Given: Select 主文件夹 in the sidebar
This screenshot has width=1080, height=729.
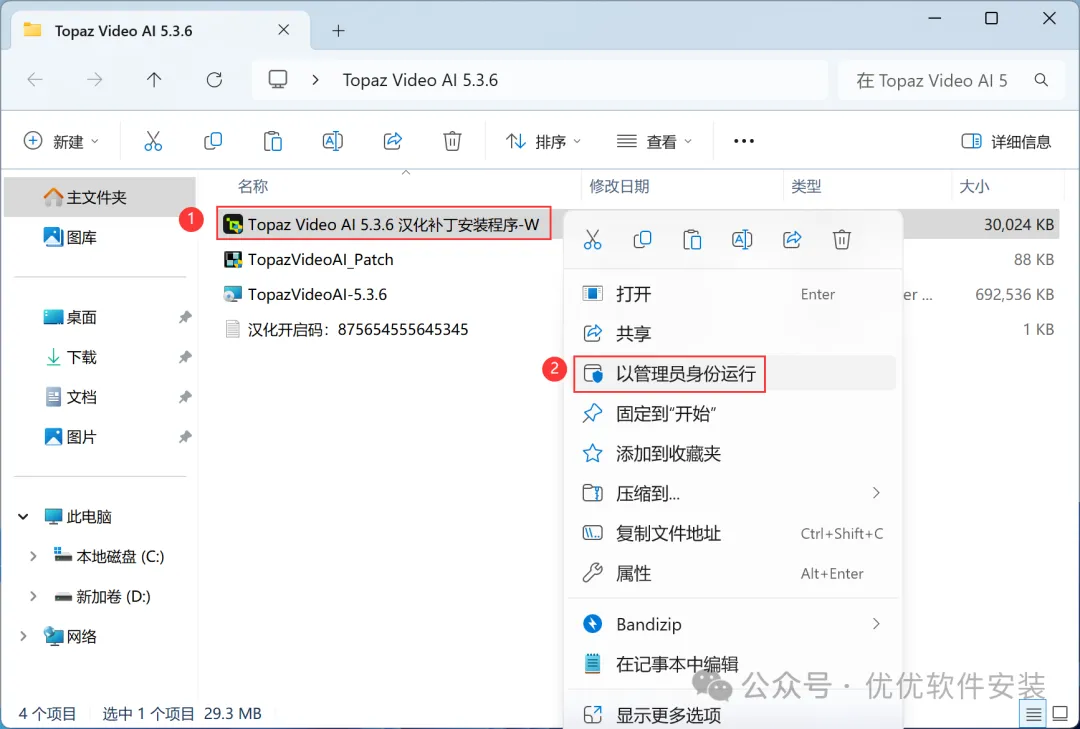Looking at the screenshot, I should (x=100, y=197).
